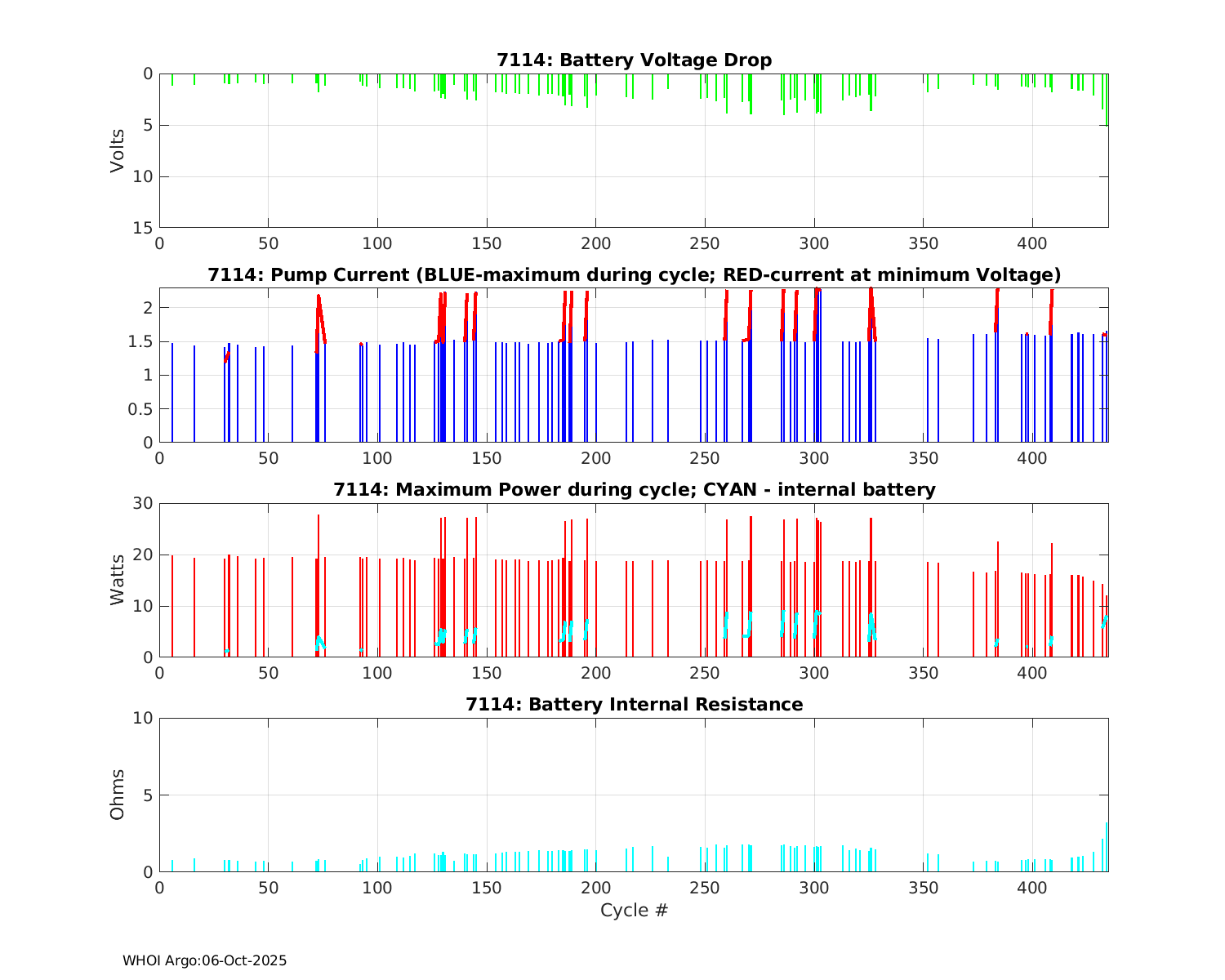Click the Watts y-axis label
Image resolution: width=1225 pixels, height=980 pixels.
pyautogui.click(x=118, y=580)
